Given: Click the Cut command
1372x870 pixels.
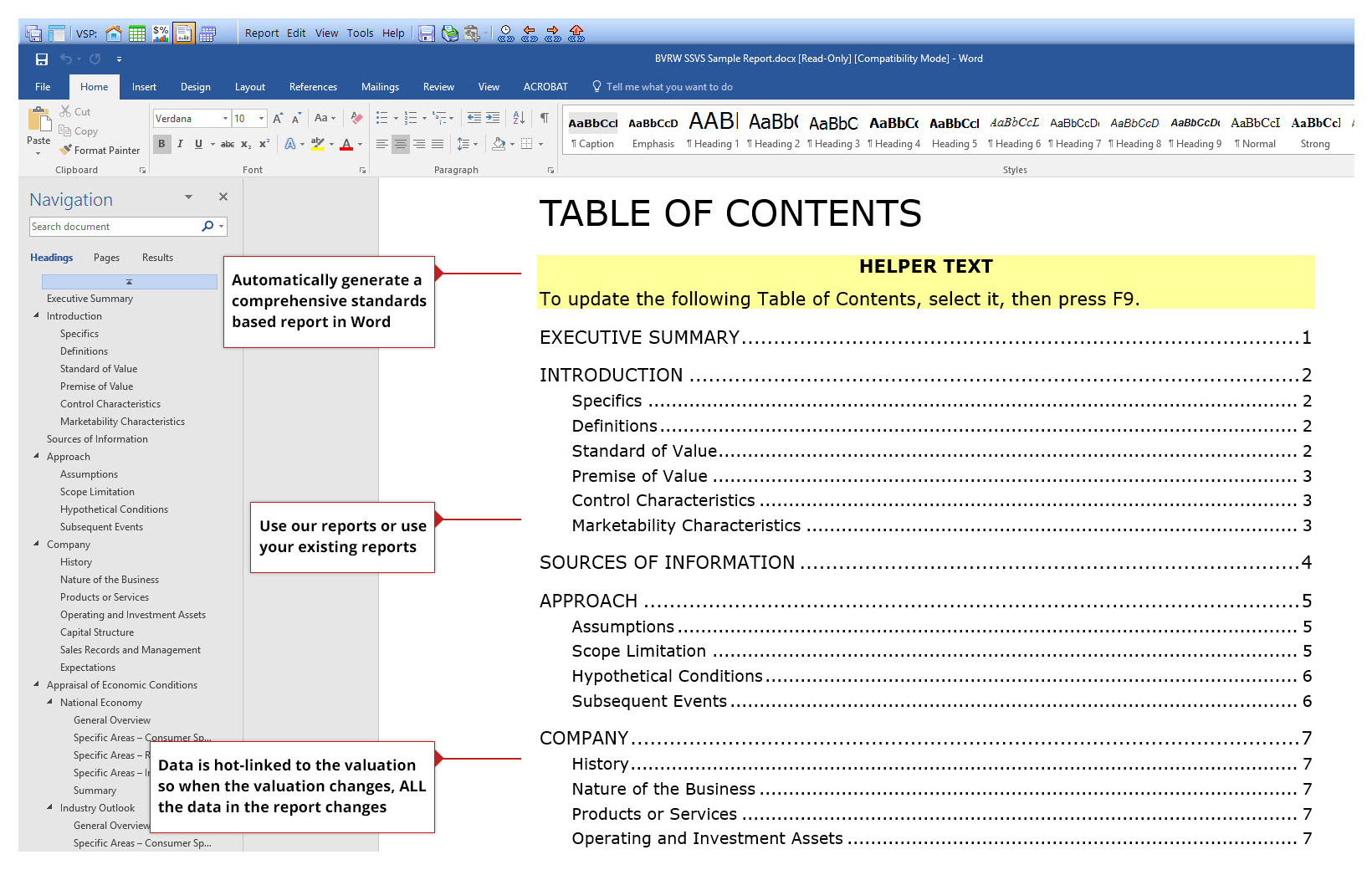Looking at the screenshot, I should [x=74, y=111].
